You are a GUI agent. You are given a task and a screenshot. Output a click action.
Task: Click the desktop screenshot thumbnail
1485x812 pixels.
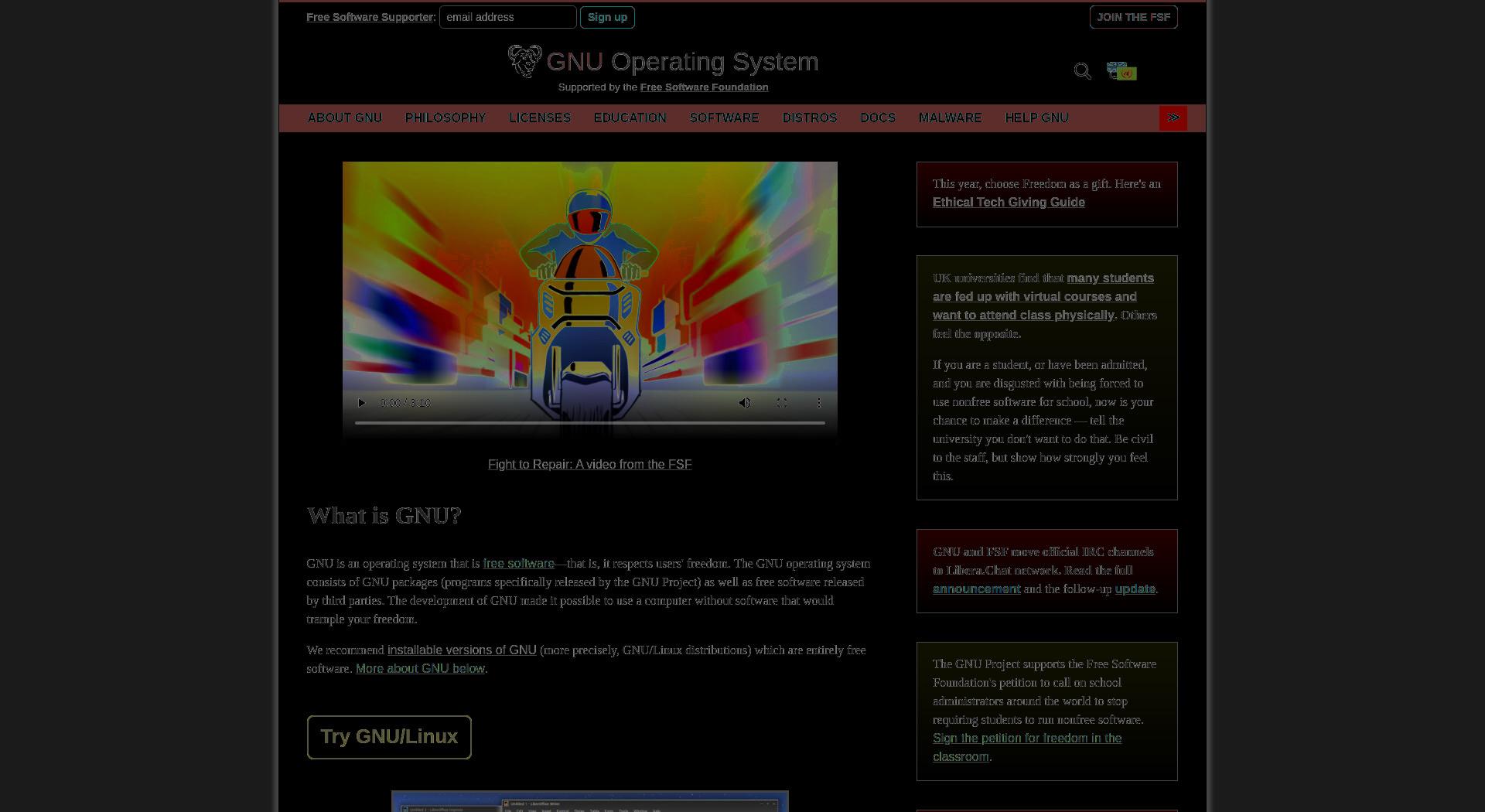click(x=589, y=801)
